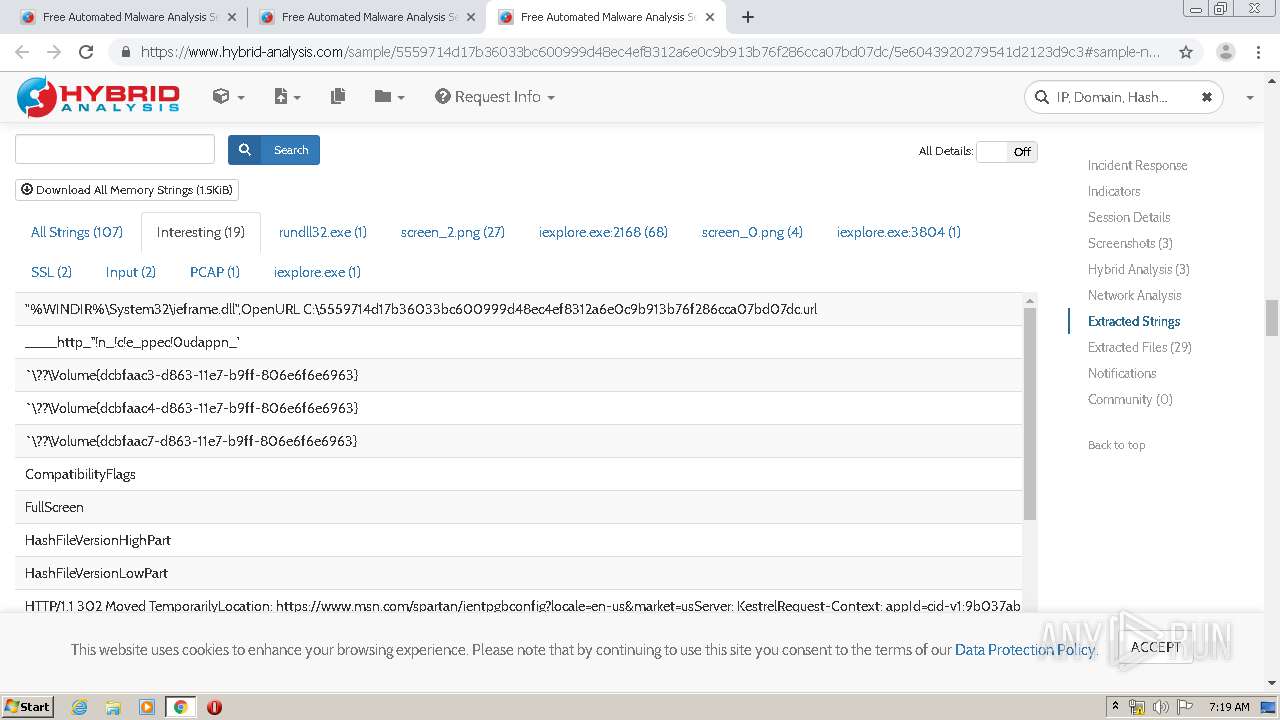
Task: Open the file upload dropdown icon
Action: tap(287, 97)
